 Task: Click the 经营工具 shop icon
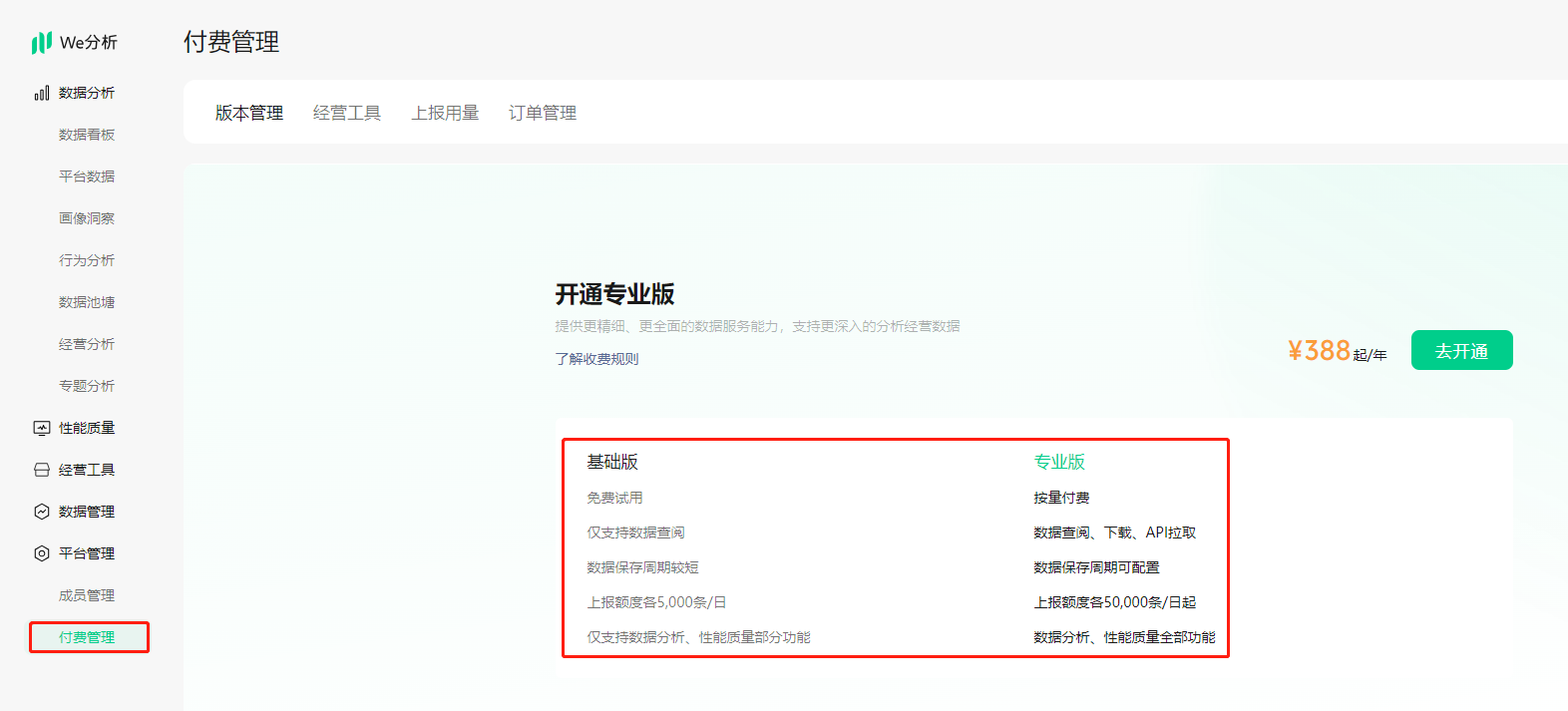[42, 470]
